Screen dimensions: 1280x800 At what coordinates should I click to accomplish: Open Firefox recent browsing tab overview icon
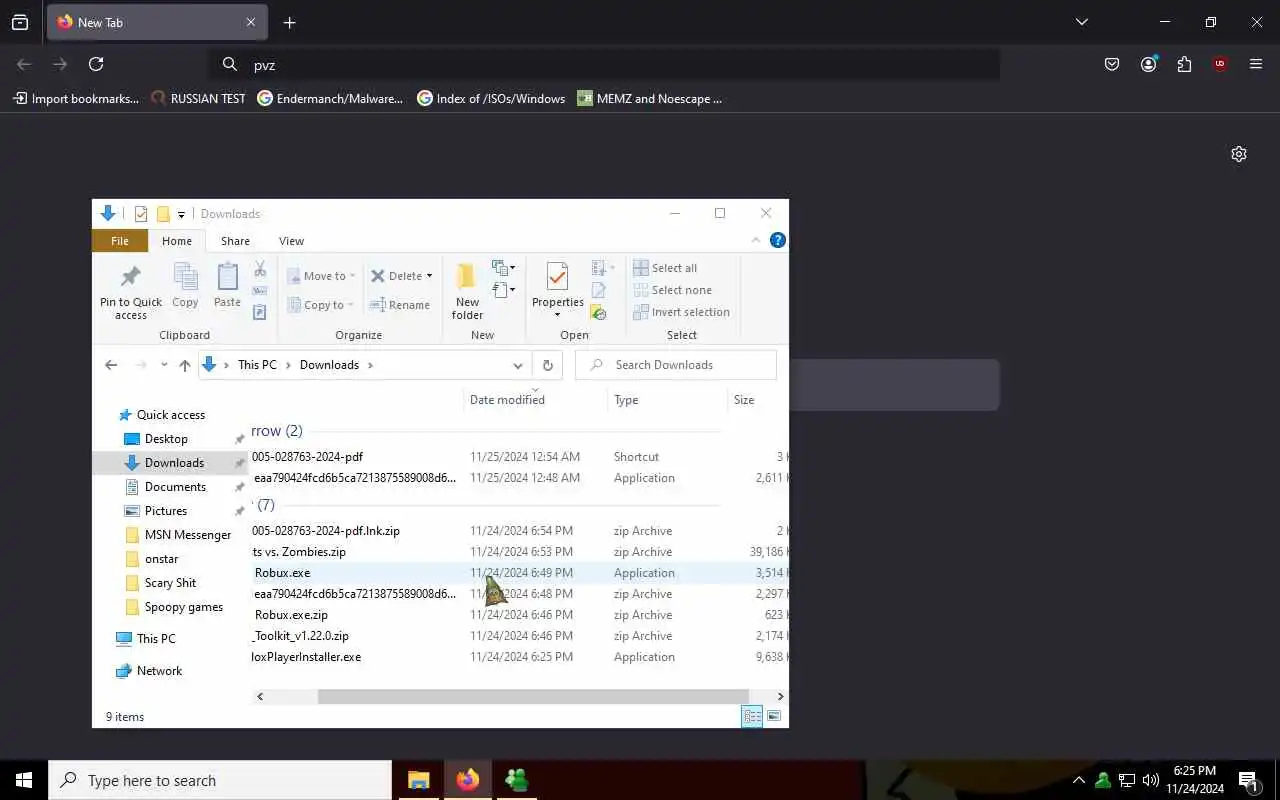20,22
